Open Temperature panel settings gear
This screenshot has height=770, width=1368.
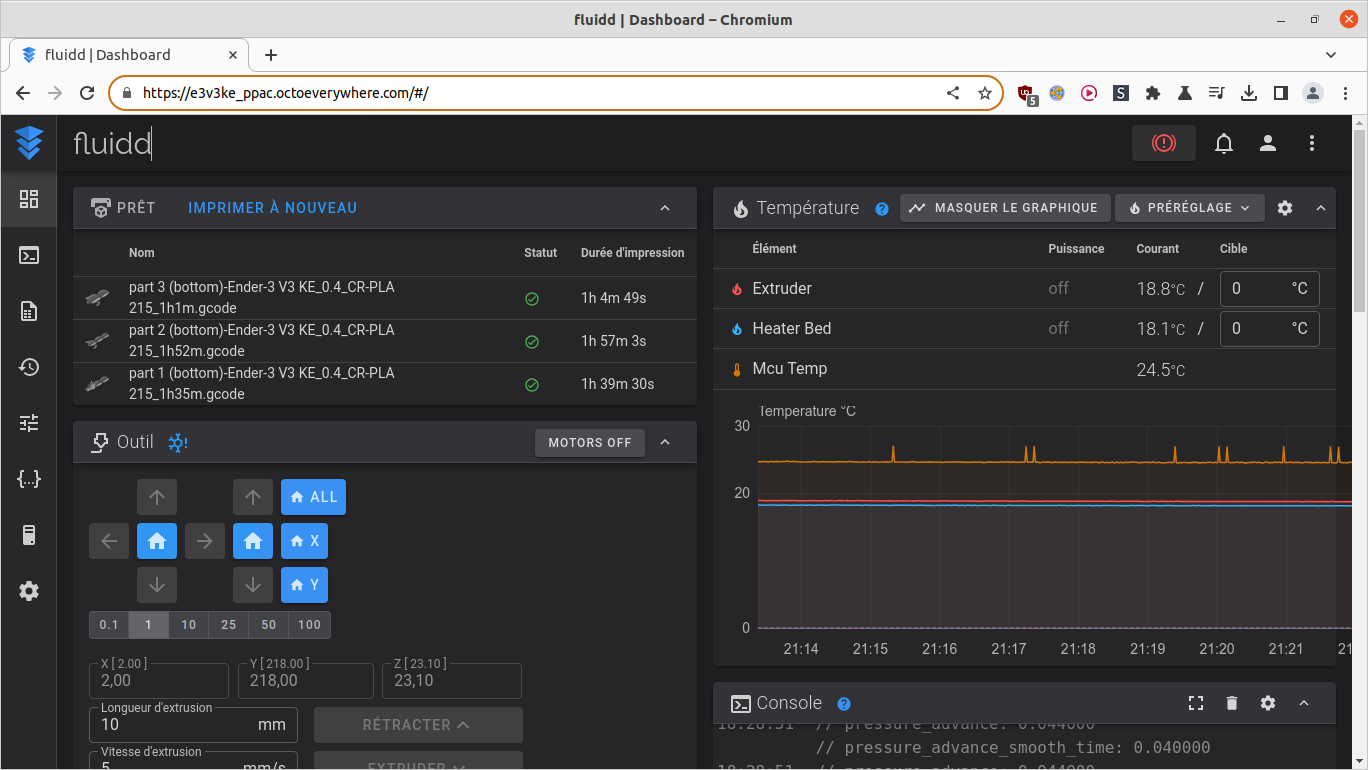(x=1285, y=208)
